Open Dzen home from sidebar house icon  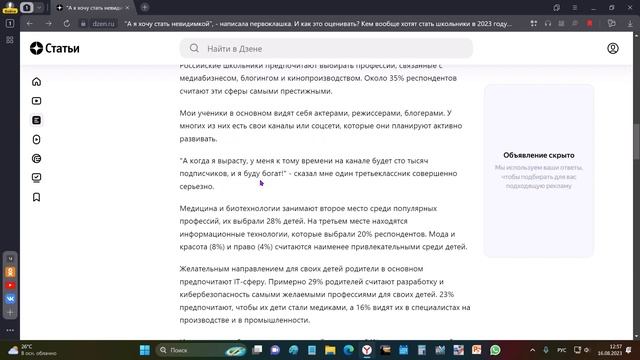pos(36,82)
